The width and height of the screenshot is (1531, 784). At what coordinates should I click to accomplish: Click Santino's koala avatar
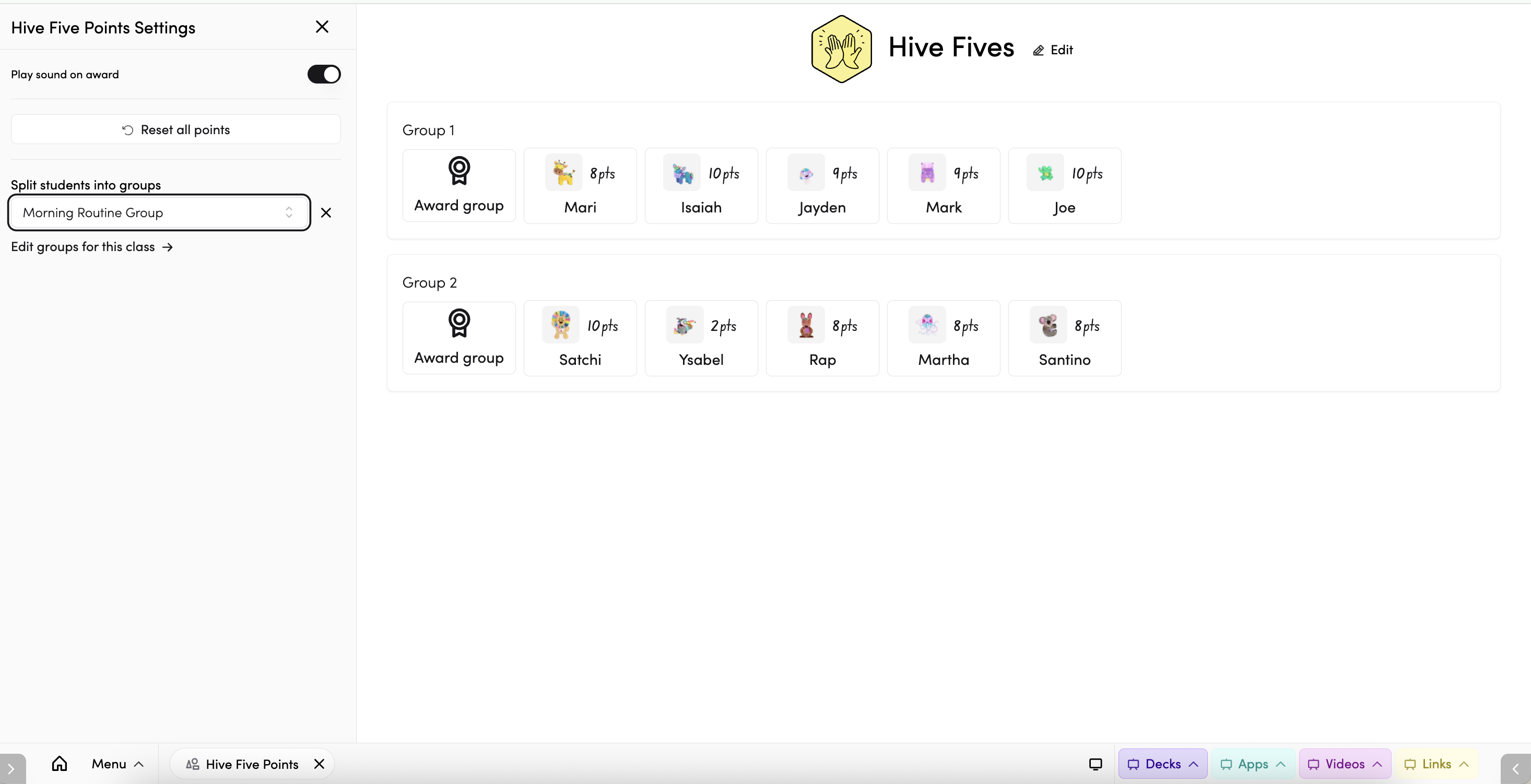click(1048, 326)
